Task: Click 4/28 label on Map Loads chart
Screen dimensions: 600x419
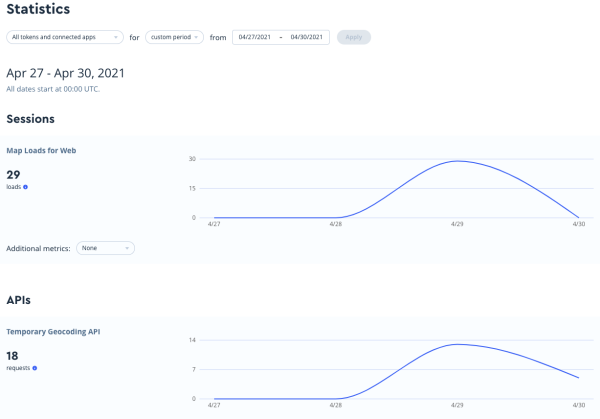Action: [x=336, y=224]
